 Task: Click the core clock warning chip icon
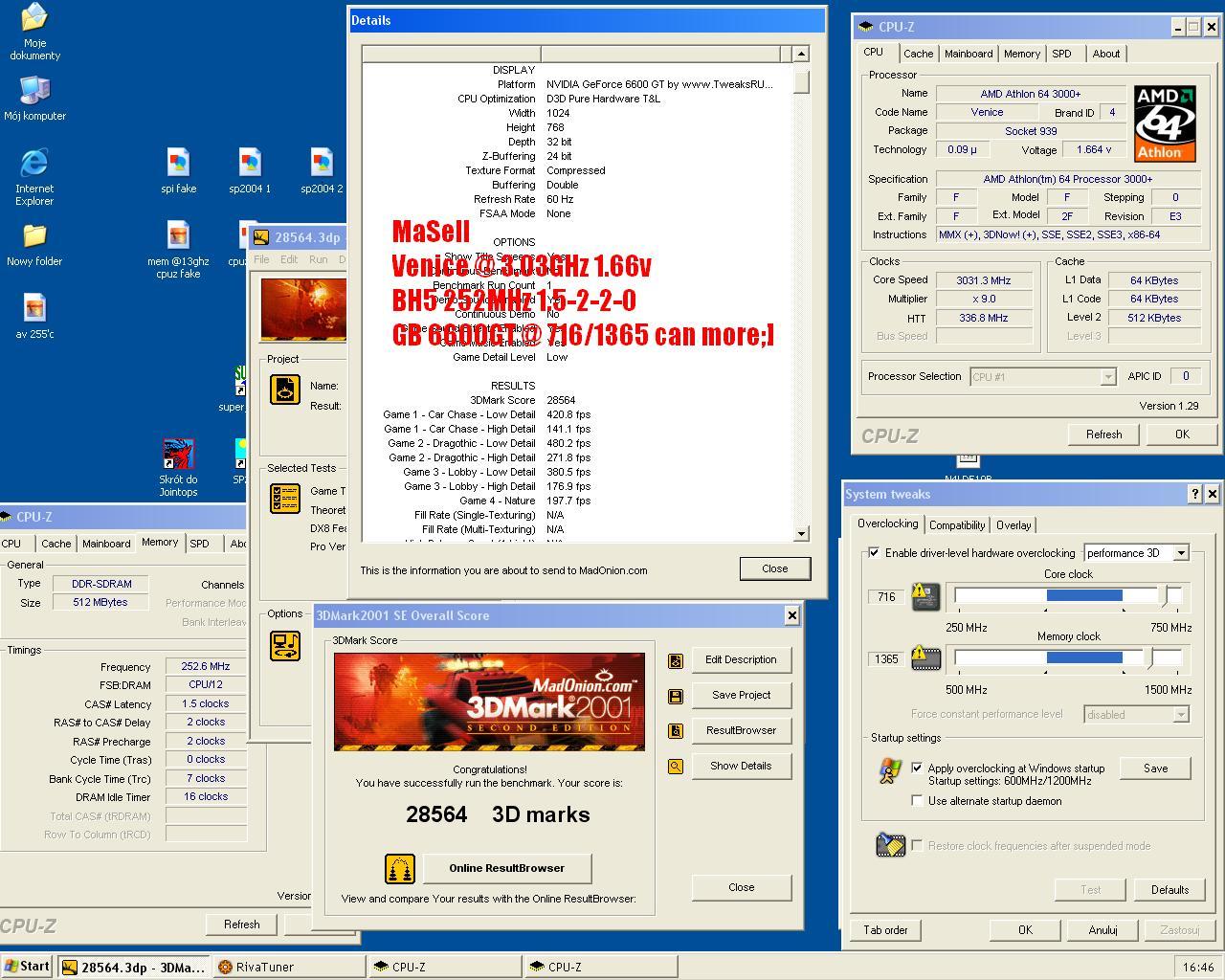(925, 597)
